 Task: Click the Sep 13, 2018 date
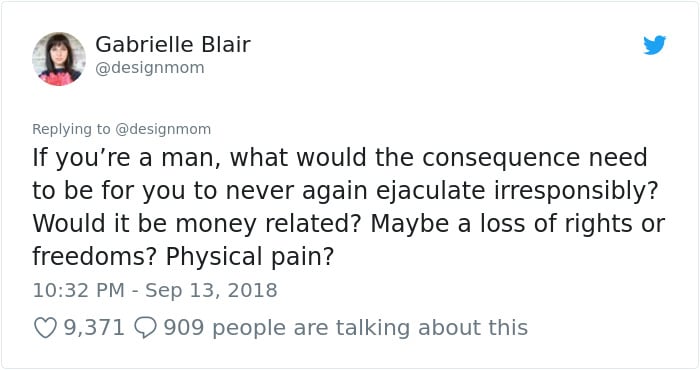211,291
